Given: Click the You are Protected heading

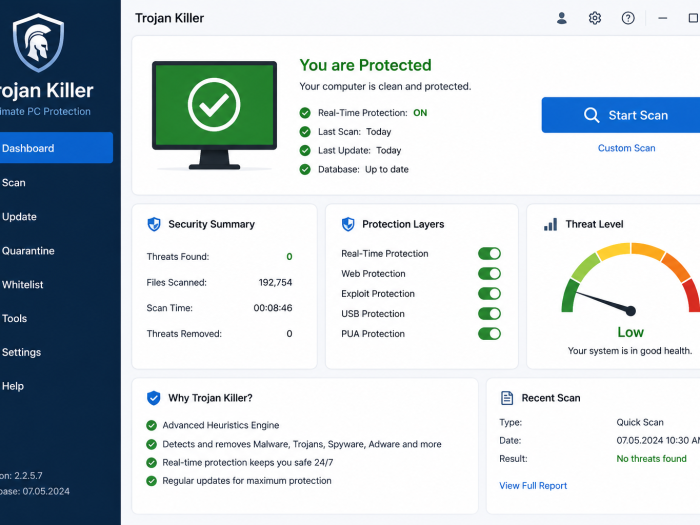Looking at the screenshot, I should coord(365,65).
